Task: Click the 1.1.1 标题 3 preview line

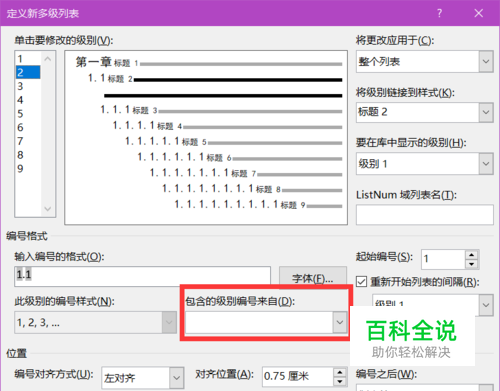Action: [221, 110]
